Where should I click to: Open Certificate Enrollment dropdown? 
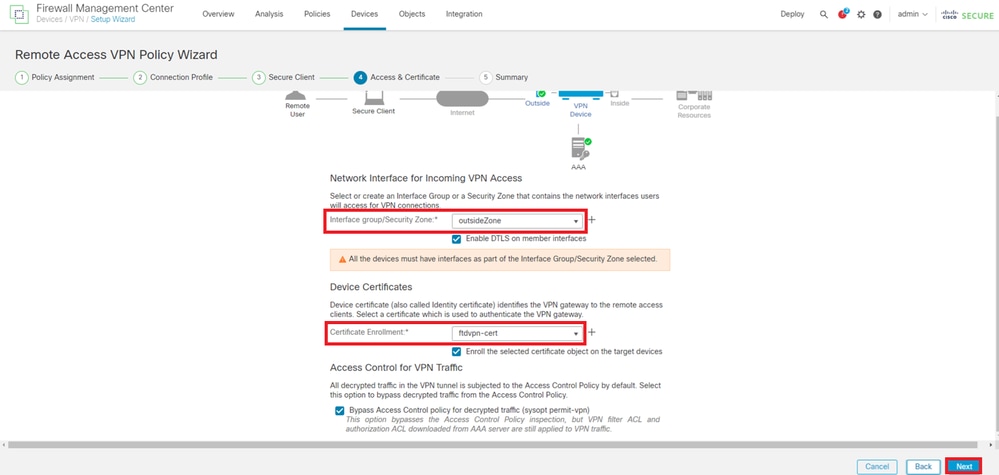coord(517,333)
